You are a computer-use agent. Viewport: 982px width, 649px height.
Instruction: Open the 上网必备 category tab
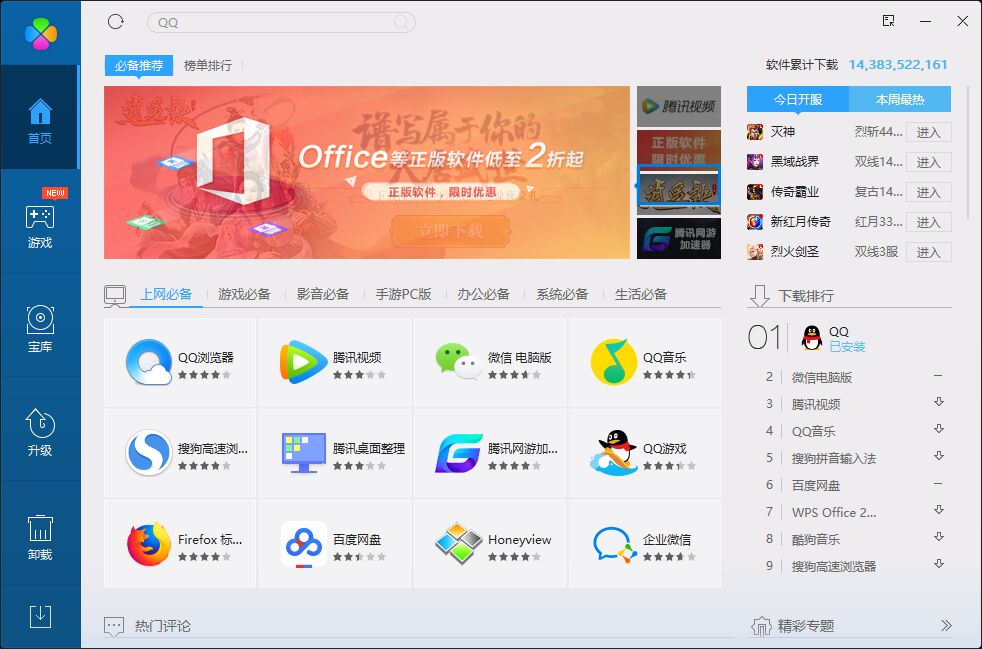[165, 294]
